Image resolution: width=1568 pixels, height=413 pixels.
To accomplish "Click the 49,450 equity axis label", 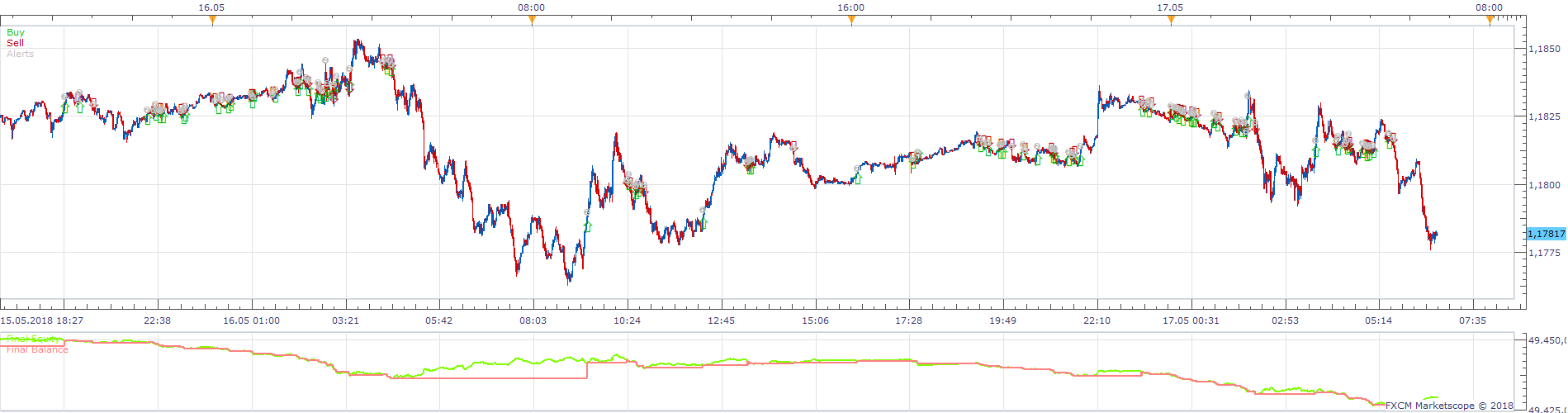I will tap(1547, 340).
